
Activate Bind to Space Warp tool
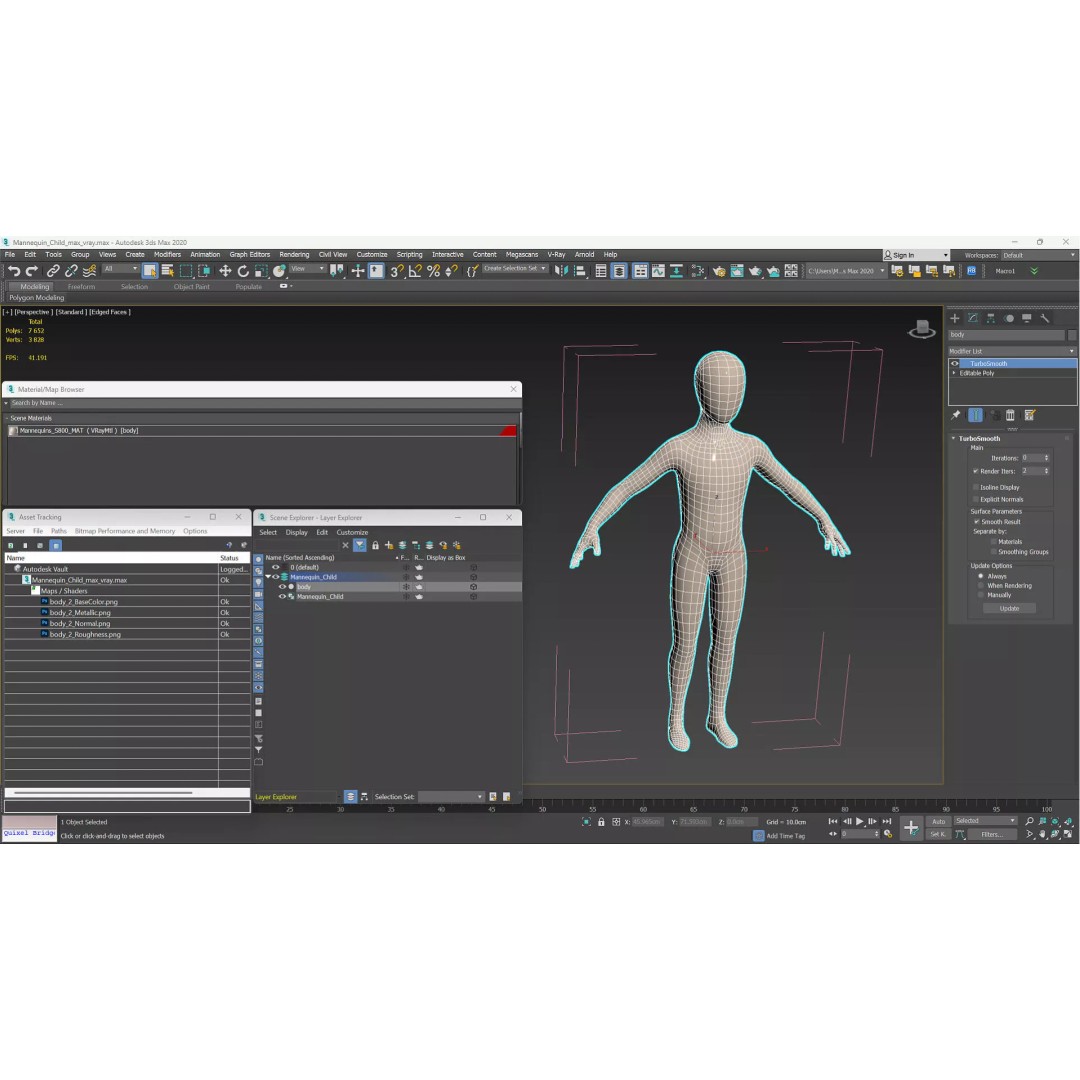[x=89, y=271]
